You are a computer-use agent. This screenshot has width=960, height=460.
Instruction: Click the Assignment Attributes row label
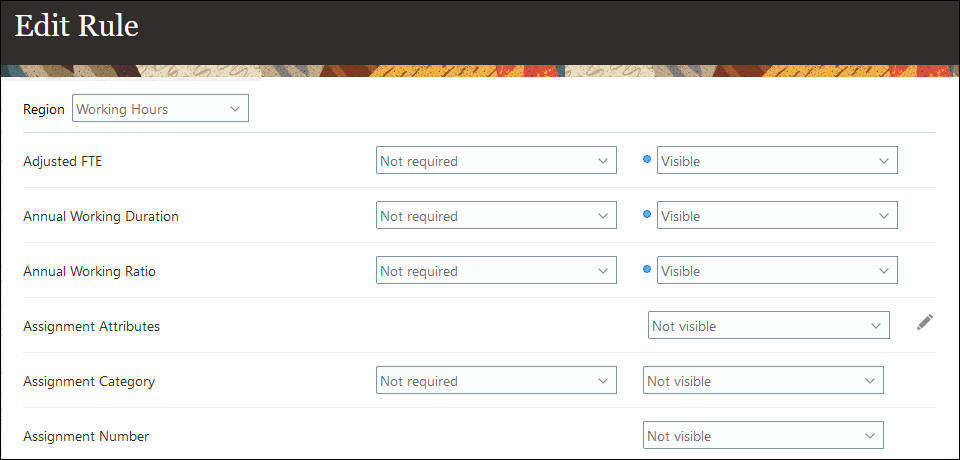click(x=91, y=326)
